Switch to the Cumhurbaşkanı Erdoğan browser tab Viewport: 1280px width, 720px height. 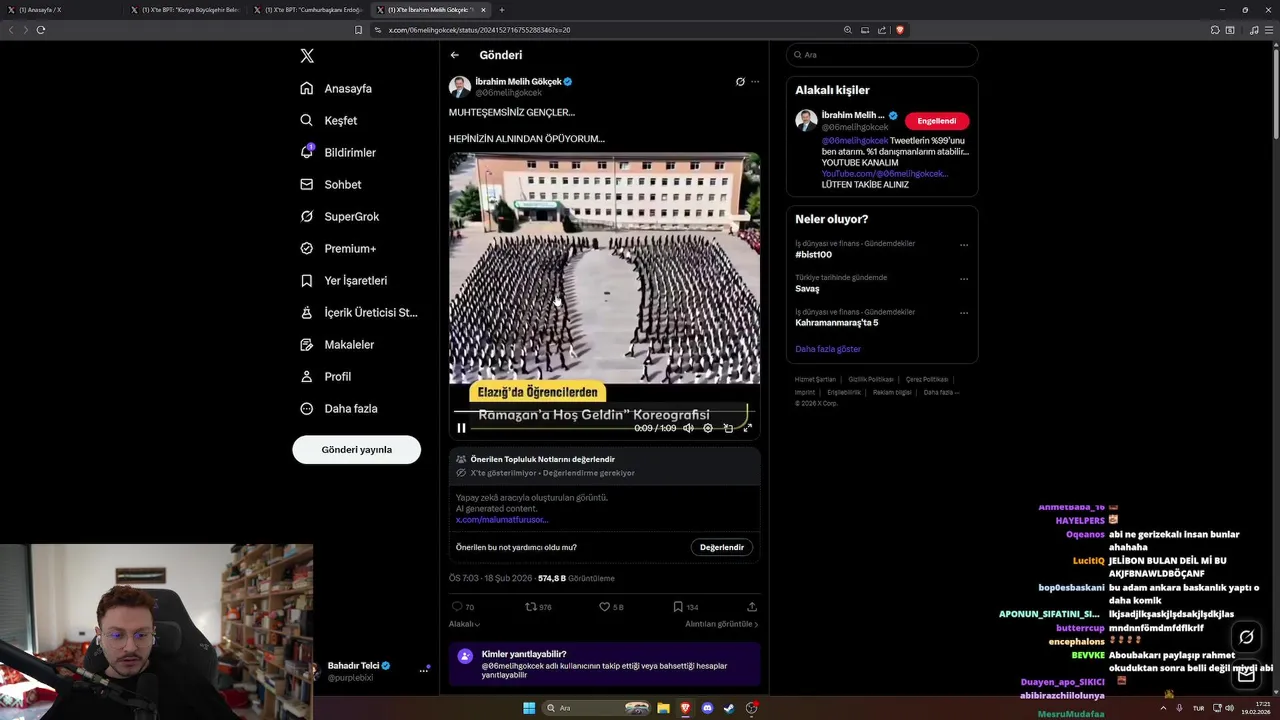pyautogui.click(x=308, y=10)
